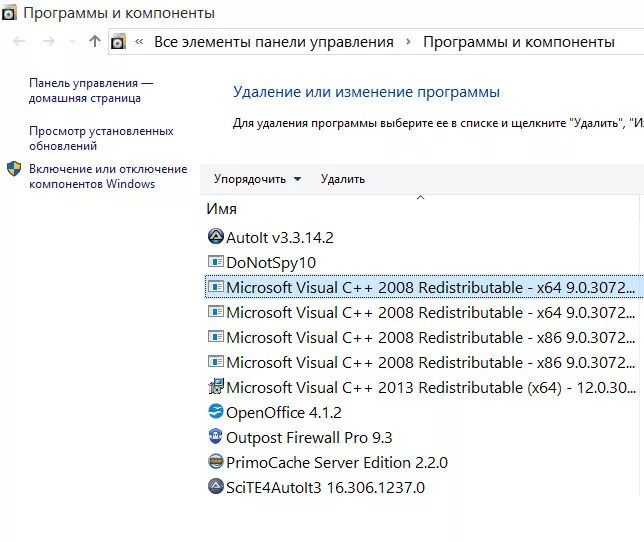Click the OpenOffice 4.1.2 icon

pos(216,411)
